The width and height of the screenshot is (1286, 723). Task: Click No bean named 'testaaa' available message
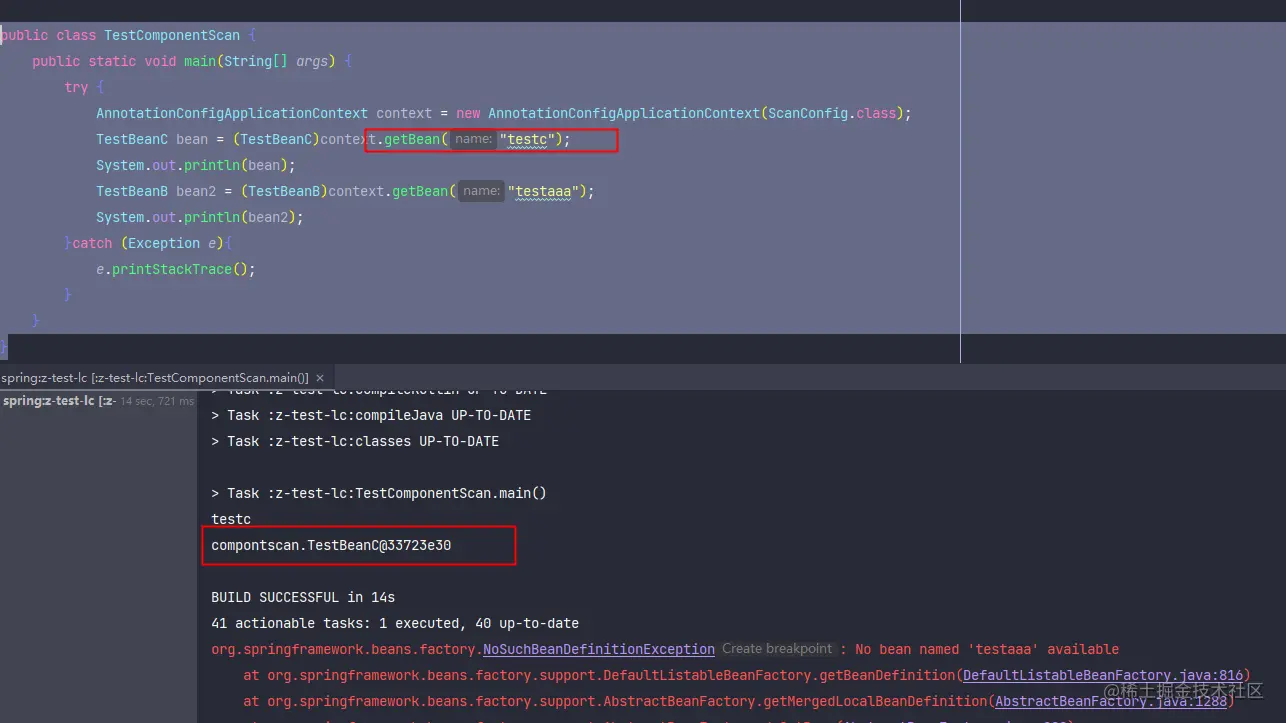[986, 649]
